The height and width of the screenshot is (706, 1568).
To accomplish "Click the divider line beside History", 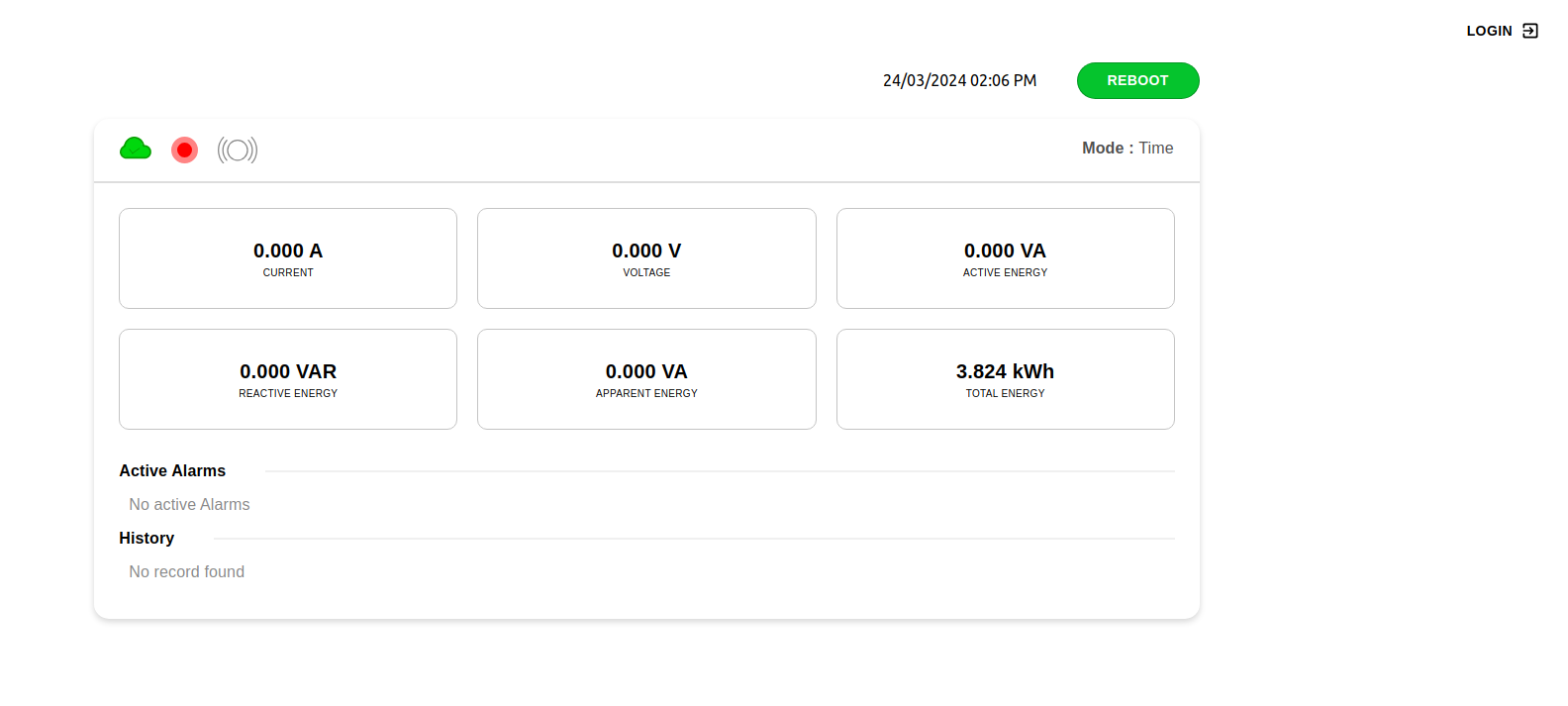I will click(x=693, y=539).
